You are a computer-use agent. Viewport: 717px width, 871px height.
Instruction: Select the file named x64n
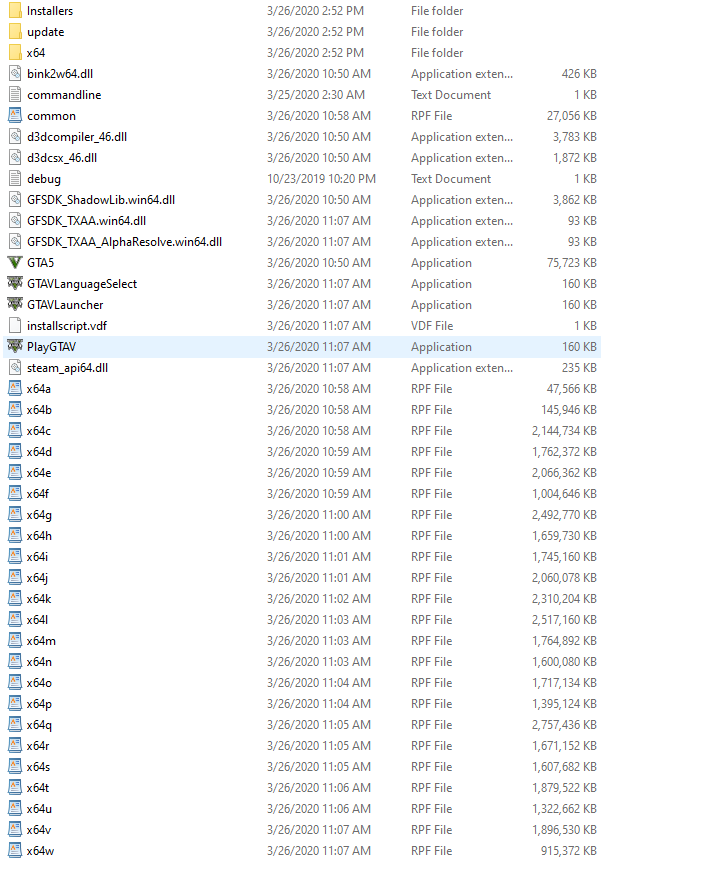[x=39, y=662]
